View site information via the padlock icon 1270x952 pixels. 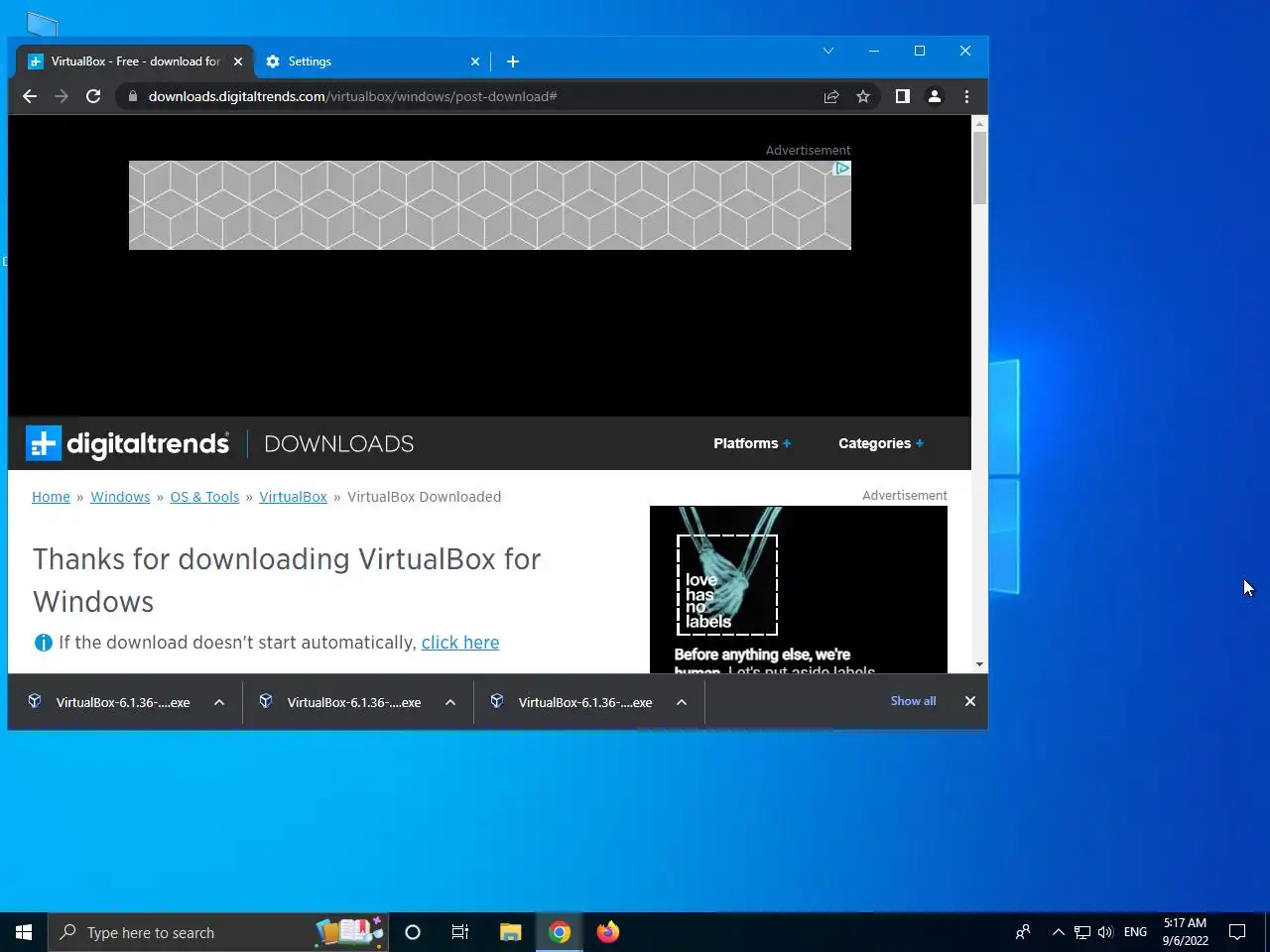tap(133, 96)
